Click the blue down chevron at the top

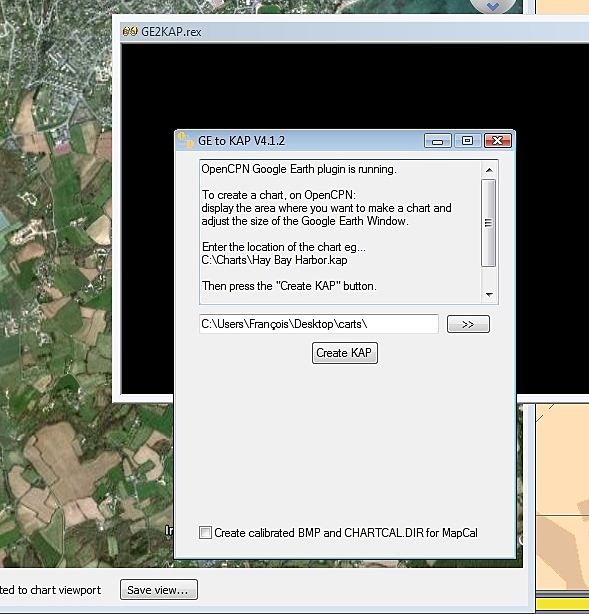493,6
